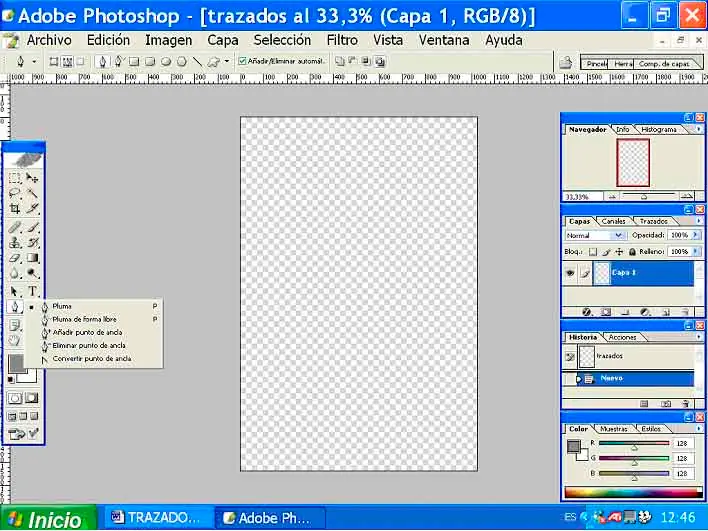Click the Pen tool button in toolbox

(15, 307)
